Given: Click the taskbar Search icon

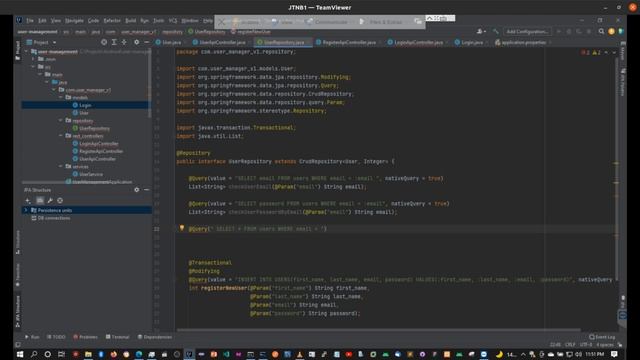Looking at the screenshot, I should coord(34,354).
